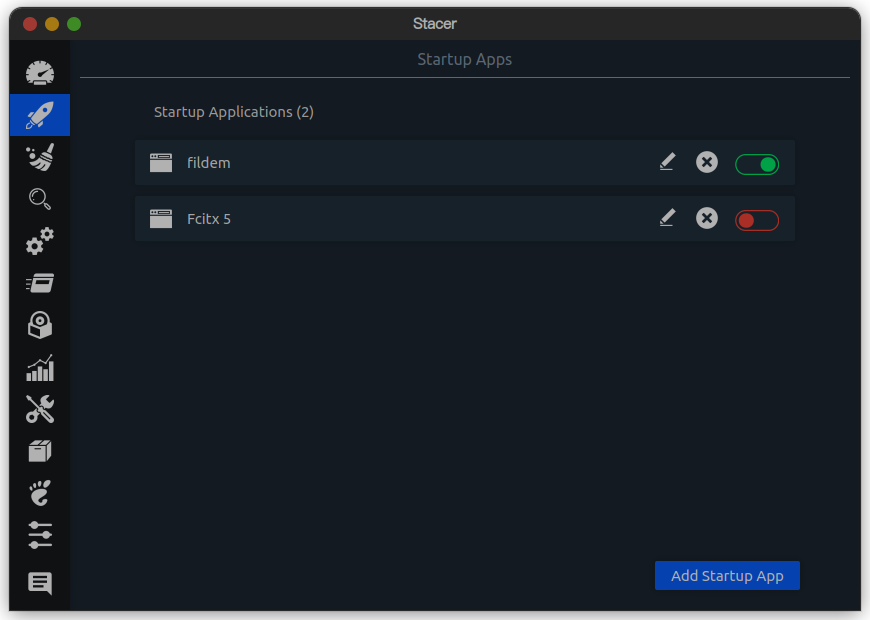Screen dimensions: 870x620
Task: Edit the fildem startup entry
Action: (667, 162)
